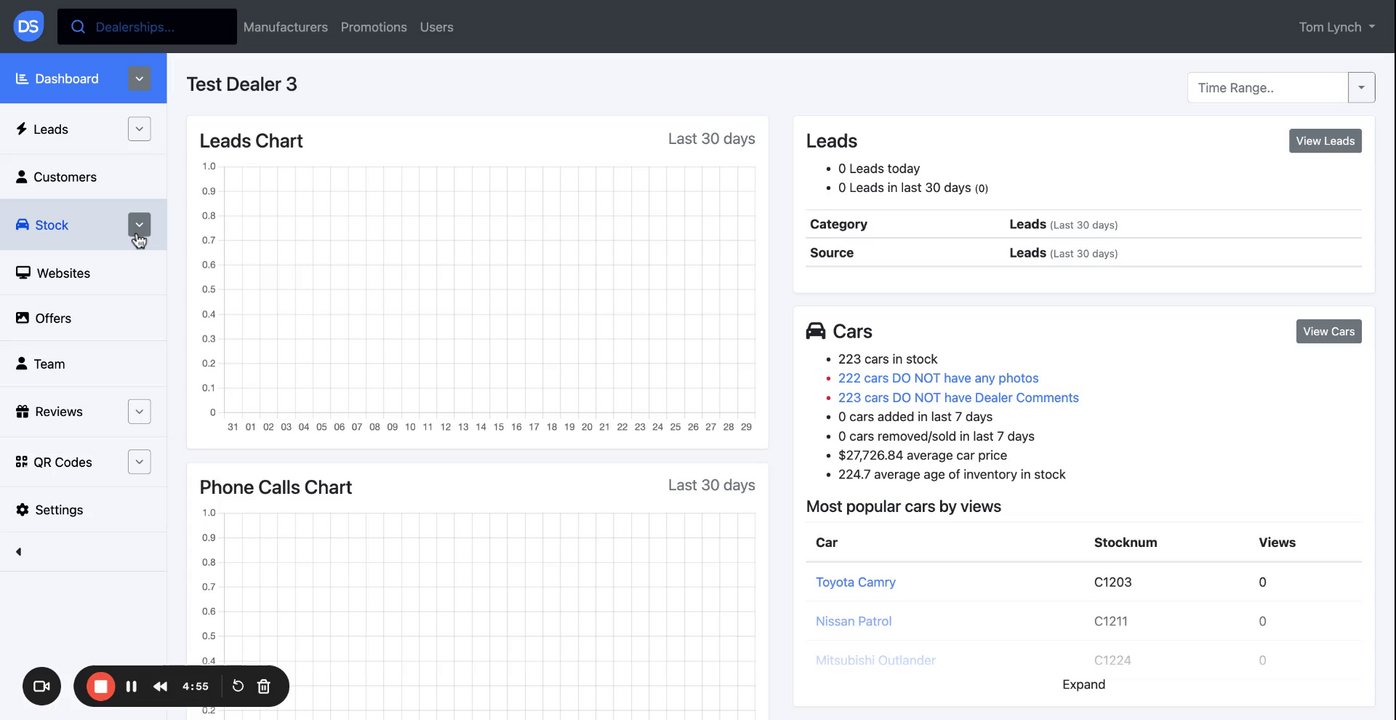Click the Stock car icon
This screenshot has height=720, width=1396.
click(22, 225)
